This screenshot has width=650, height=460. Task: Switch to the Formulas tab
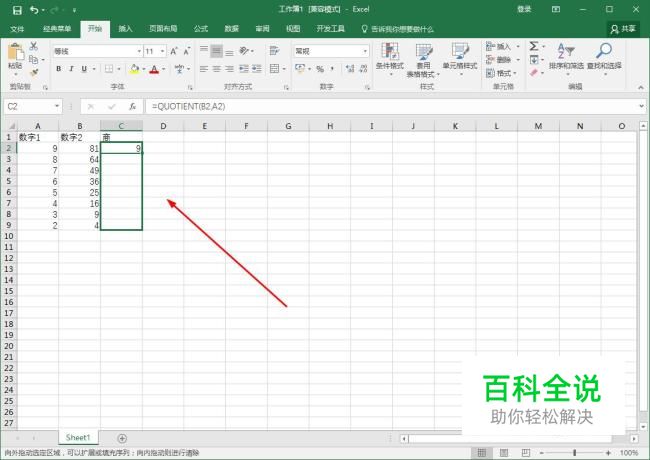point(201,29)
